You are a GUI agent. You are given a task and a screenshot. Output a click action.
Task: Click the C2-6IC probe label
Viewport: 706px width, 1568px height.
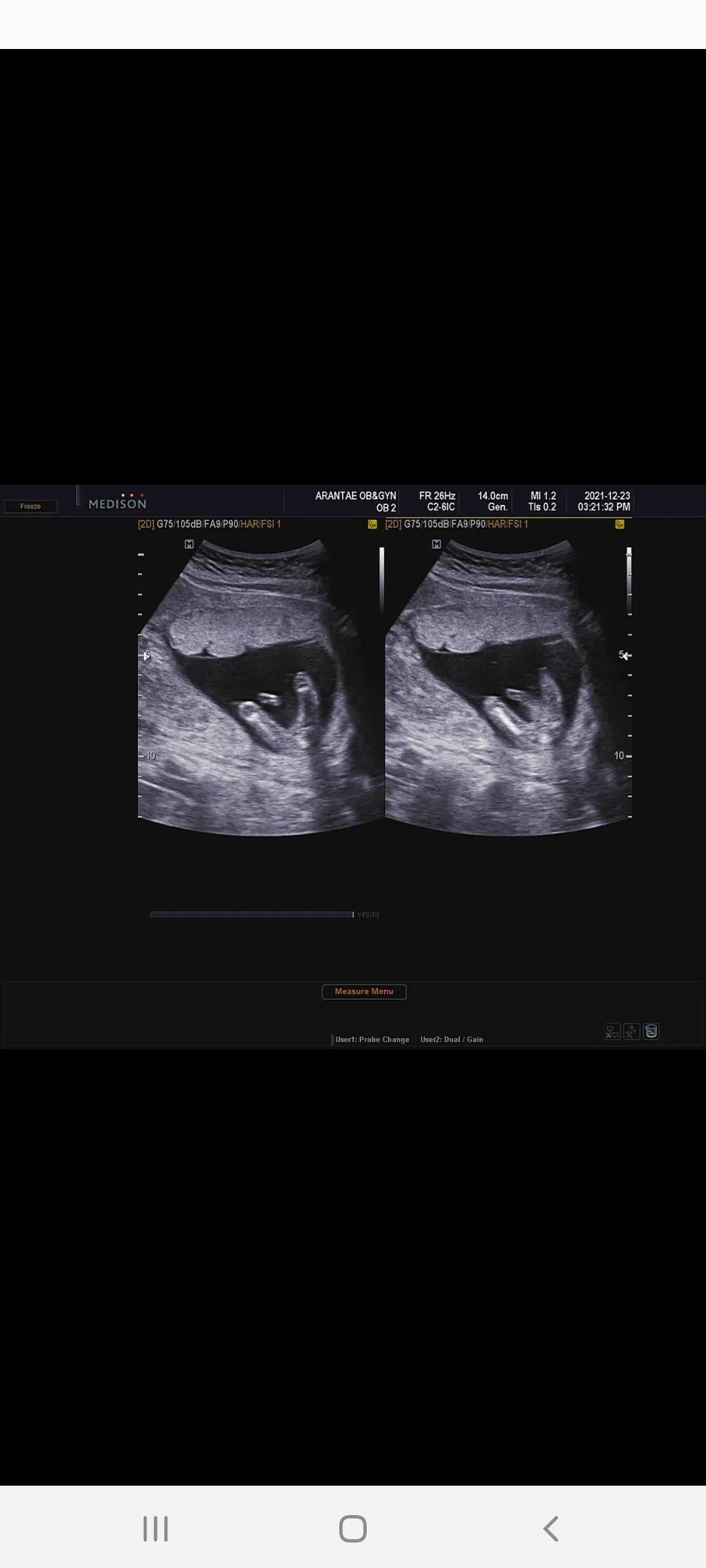coord(441,507)
